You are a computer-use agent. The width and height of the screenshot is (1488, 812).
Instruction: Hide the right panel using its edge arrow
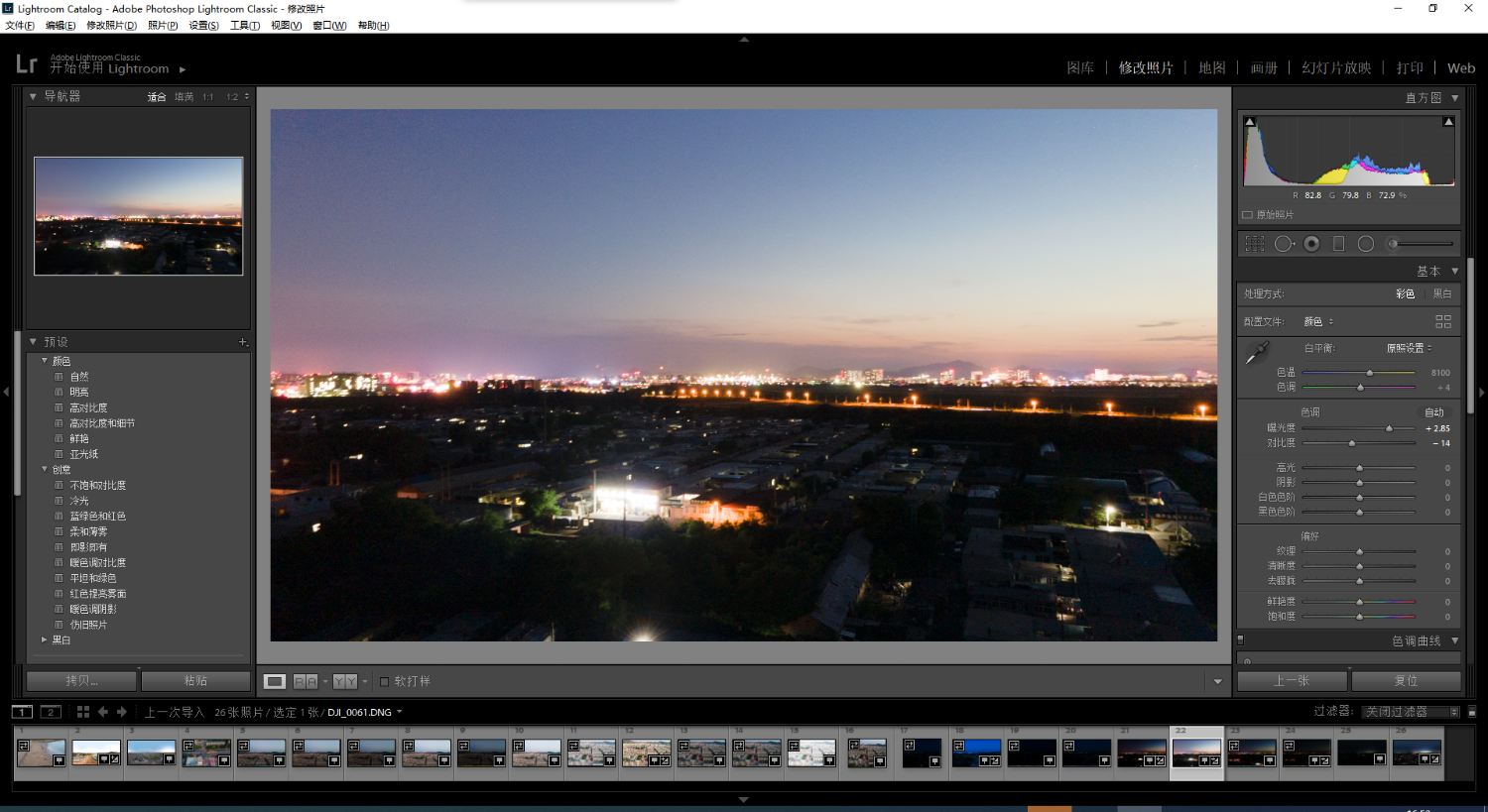pos(1482,393)
